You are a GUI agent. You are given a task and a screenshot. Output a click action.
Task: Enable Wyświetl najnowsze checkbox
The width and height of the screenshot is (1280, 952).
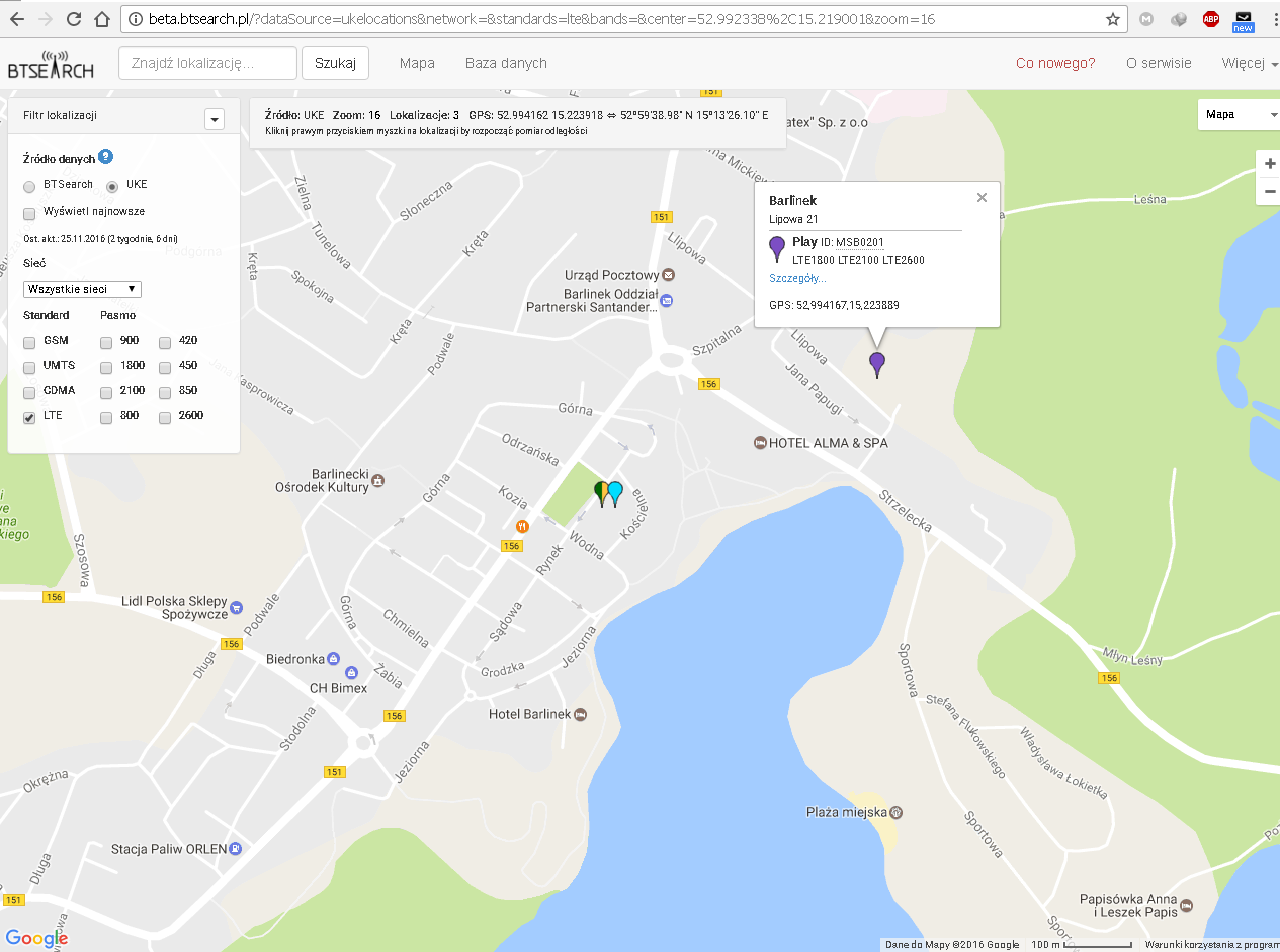pos(29,213)
